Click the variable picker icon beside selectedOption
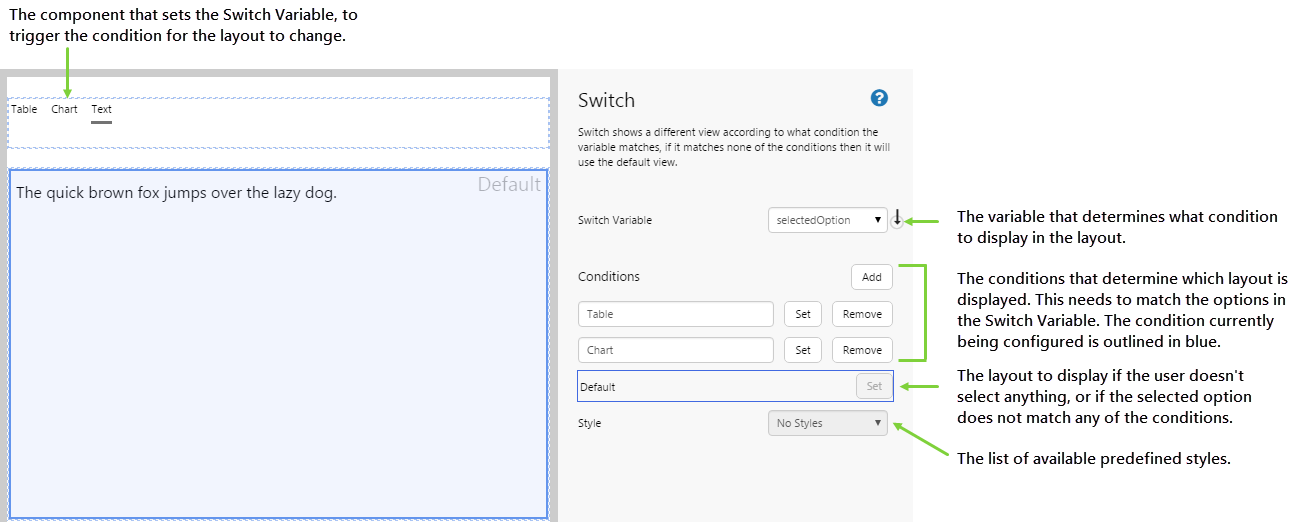 pos(897,220)
